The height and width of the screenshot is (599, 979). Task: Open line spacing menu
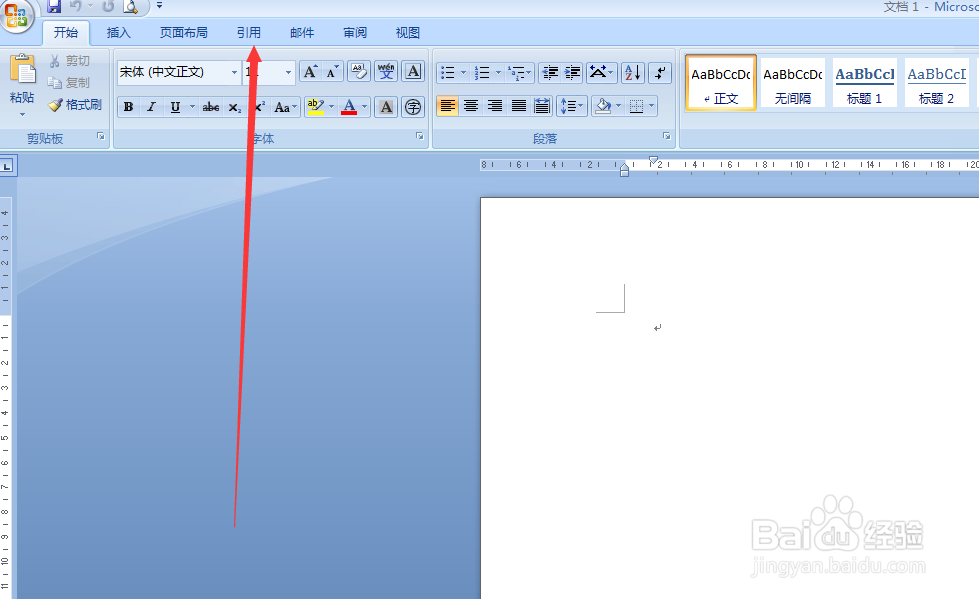click(x=571, y=106)
